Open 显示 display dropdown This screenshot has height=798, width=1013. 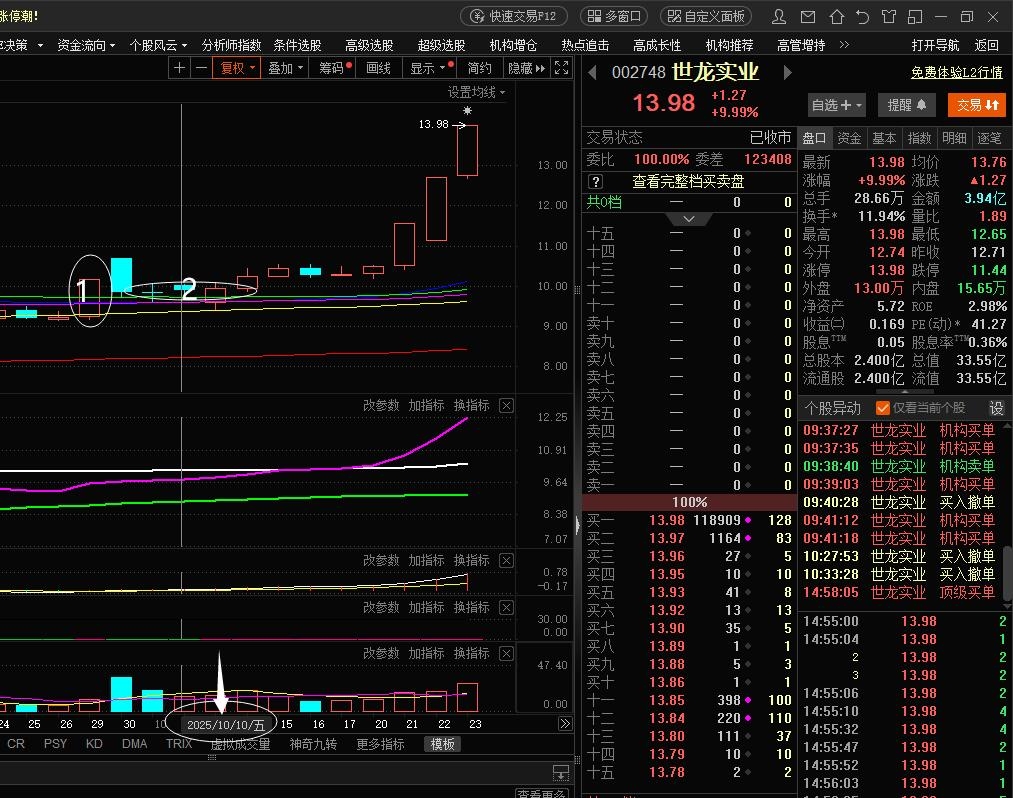(428, 68)
